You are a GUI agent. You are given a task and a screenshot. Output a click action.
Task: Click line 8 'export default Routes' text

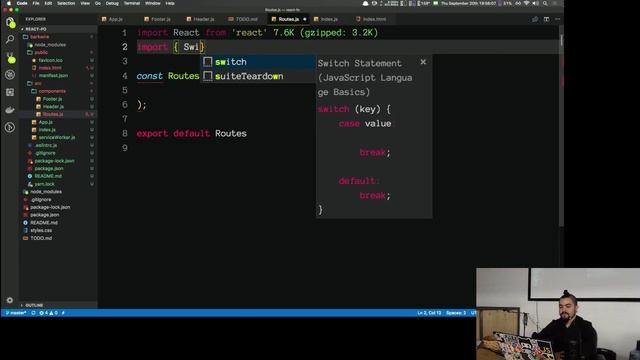(x=191, y=133)
